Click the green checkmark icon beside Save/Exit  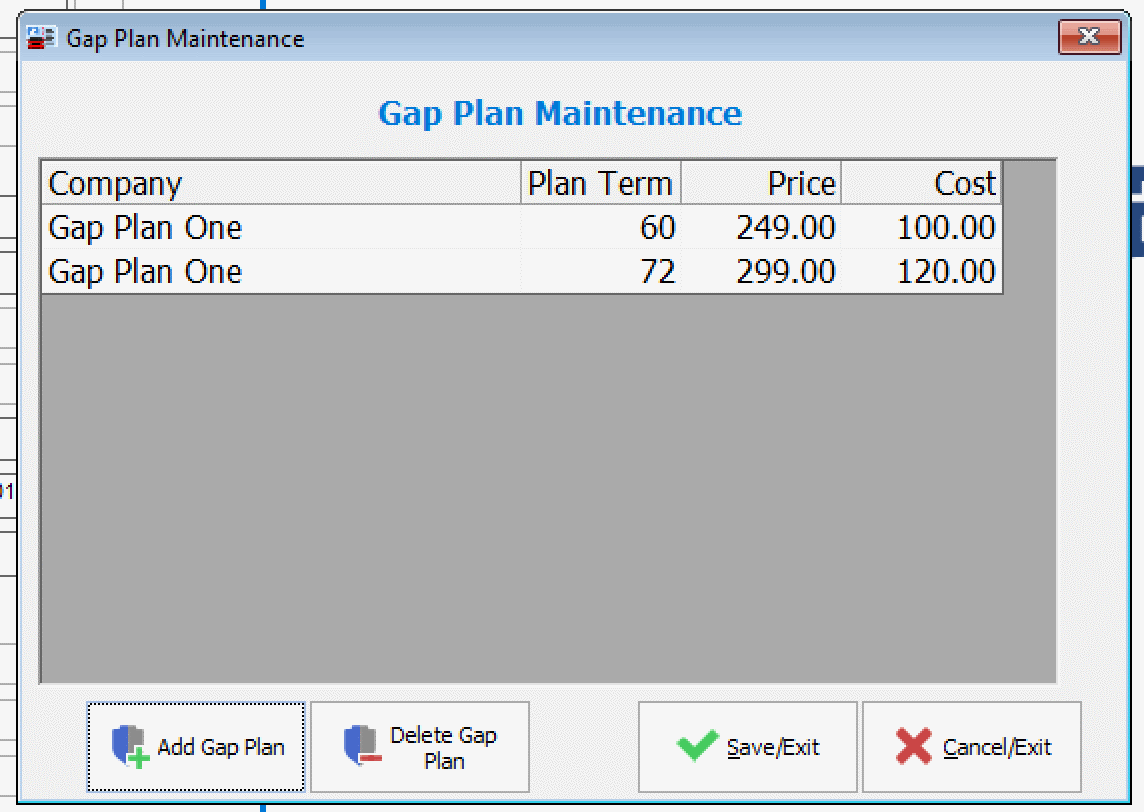tap(696, 746)
